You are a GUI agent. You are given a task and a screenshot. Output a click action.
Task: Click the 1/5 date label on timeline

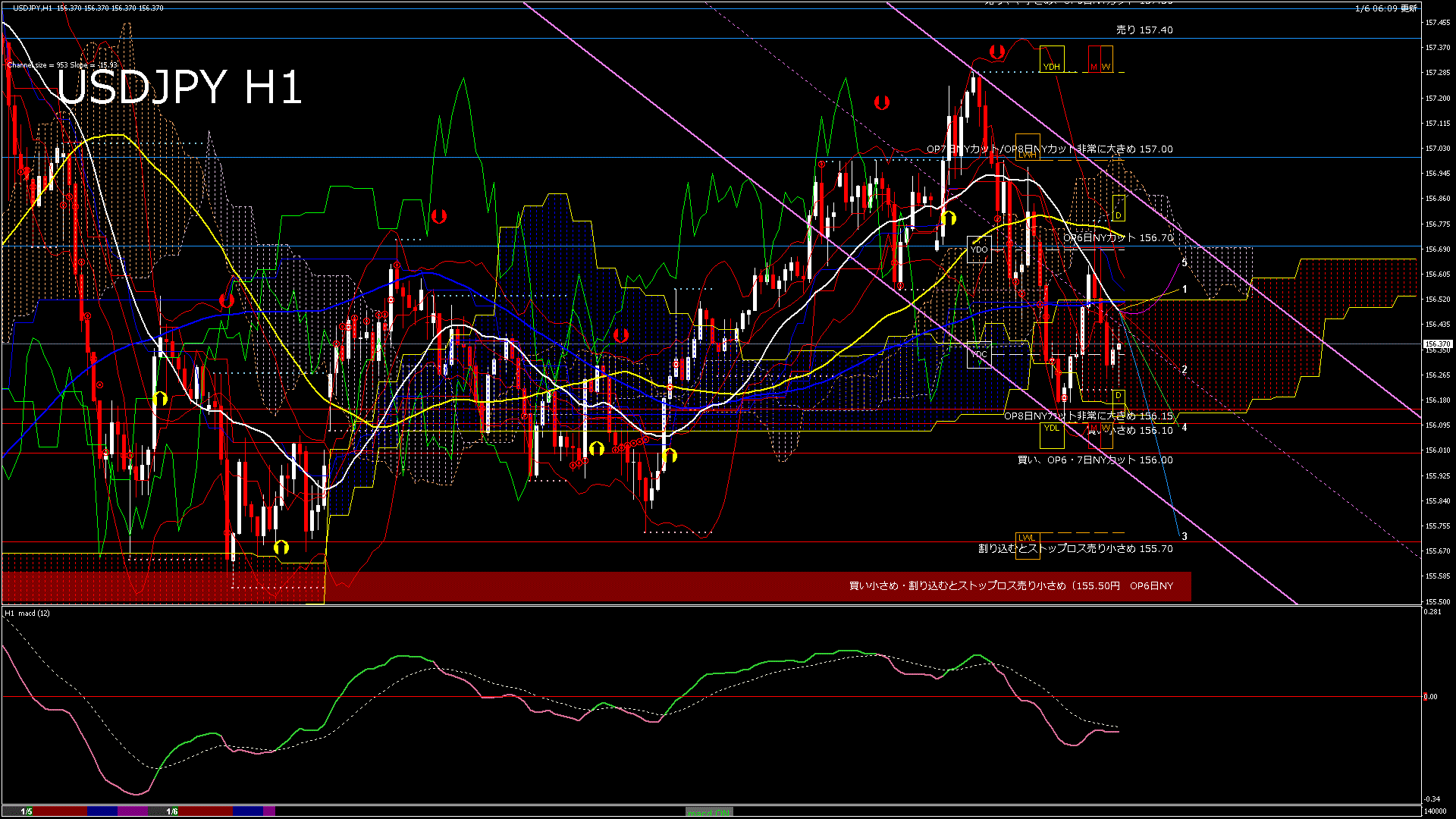(x=26, y=811)
